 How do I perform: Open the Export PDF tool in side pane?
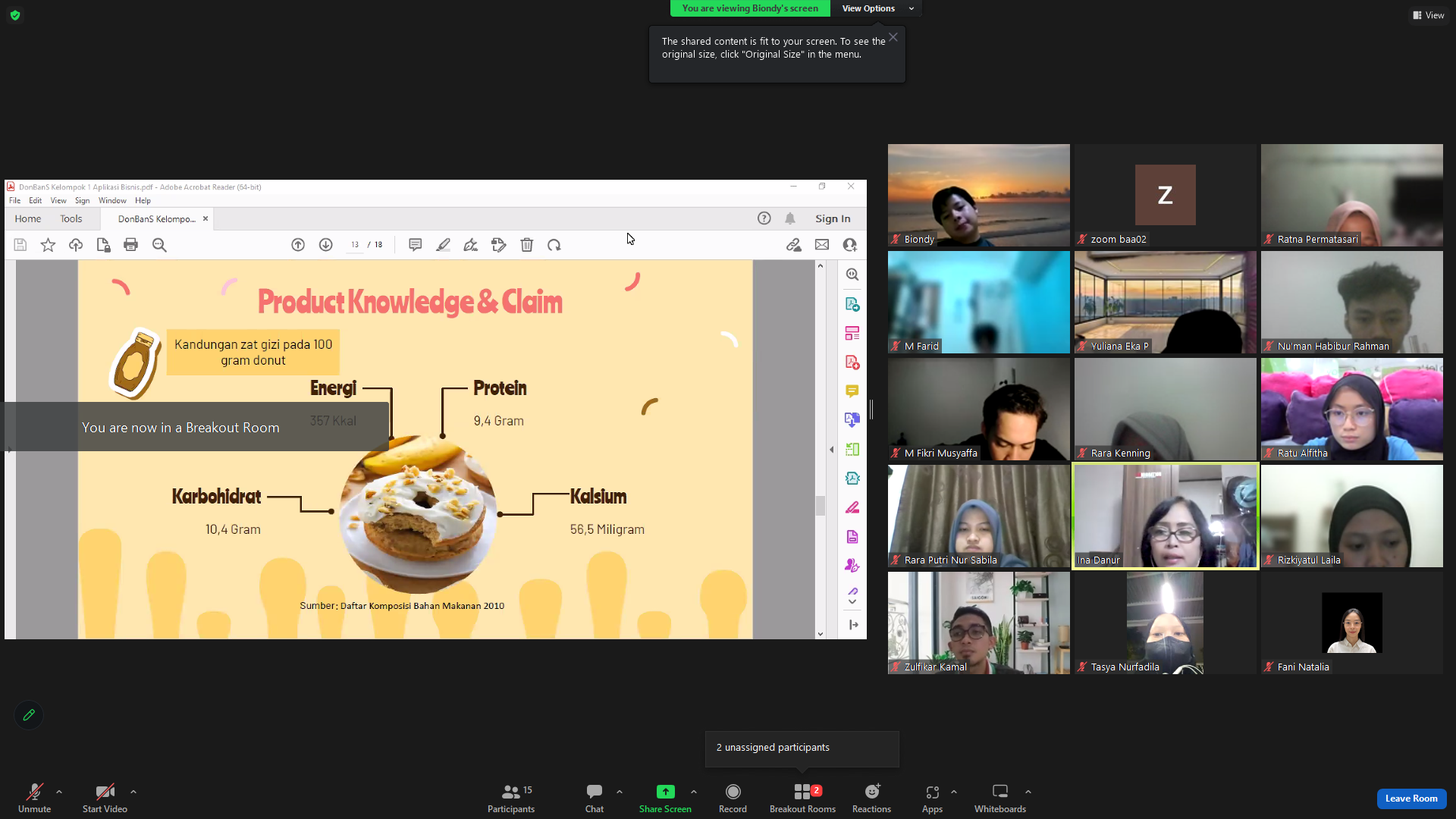pyautogui.click(x=852, y=304)
